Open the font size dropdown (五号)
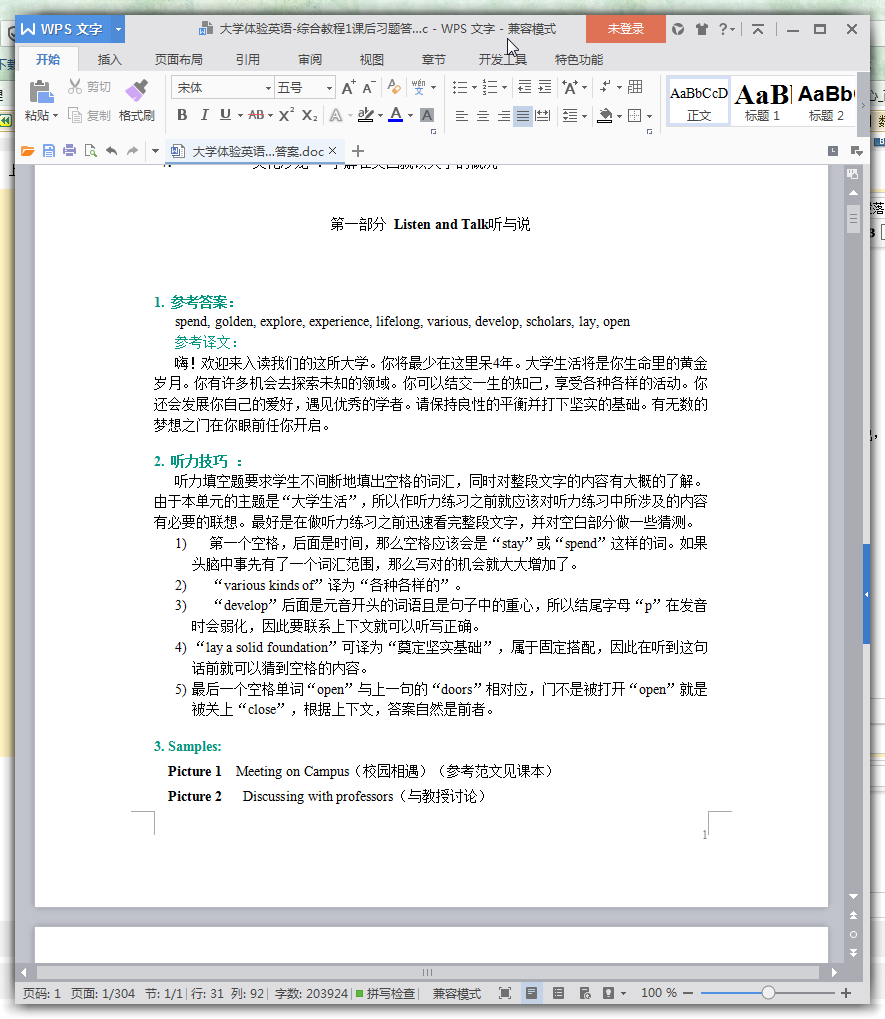The height and width of the screenshot is (1019, 885). point(329,88)
